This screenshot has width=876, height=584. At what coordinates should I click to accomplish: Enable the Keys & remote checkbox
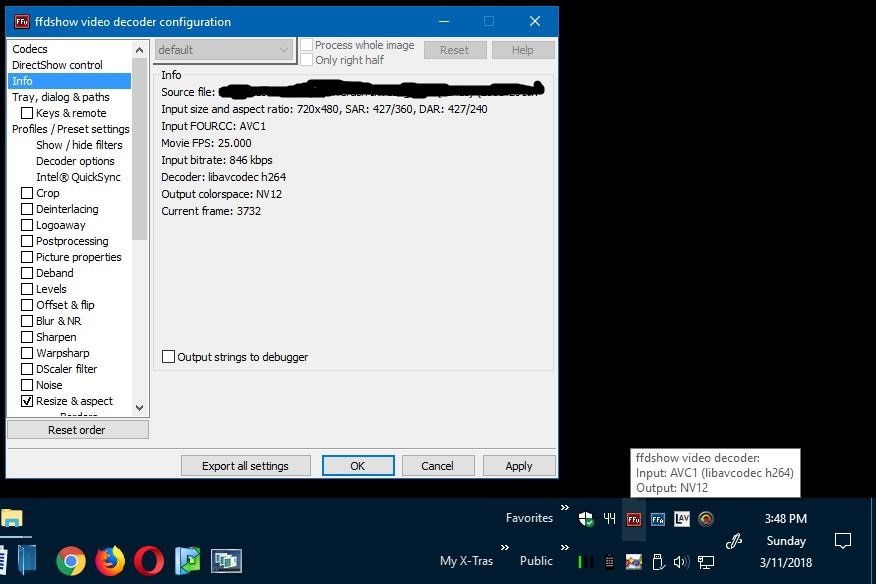click(x=27, y=113)
